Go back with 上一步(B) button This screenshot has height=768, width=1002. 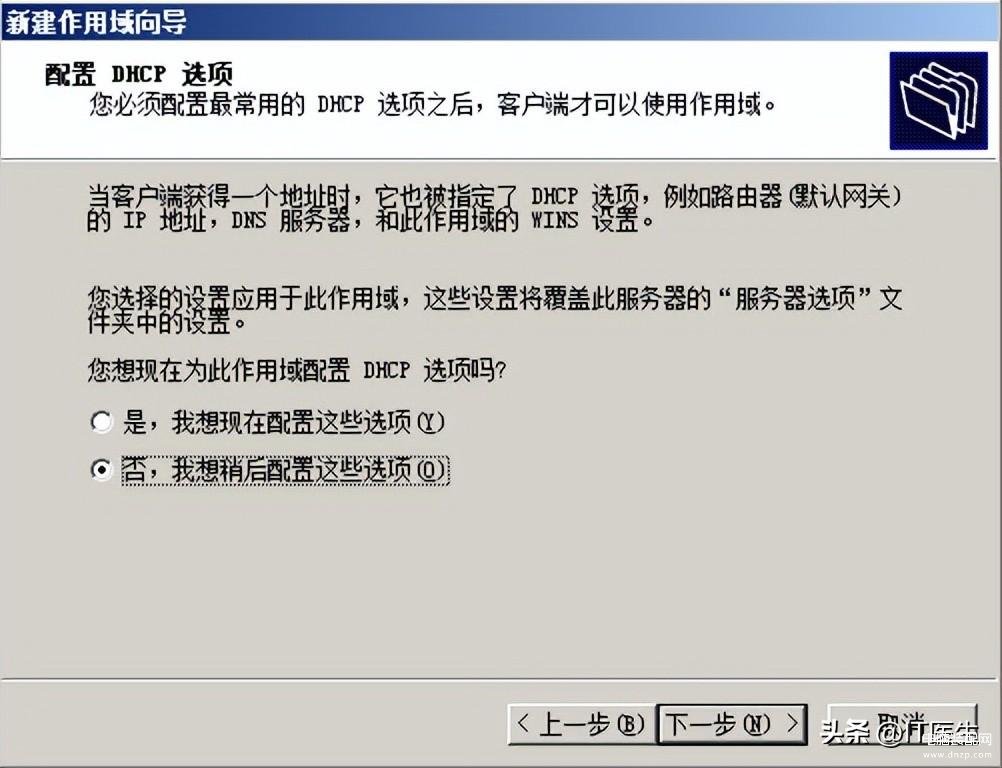tap(581, 725)
